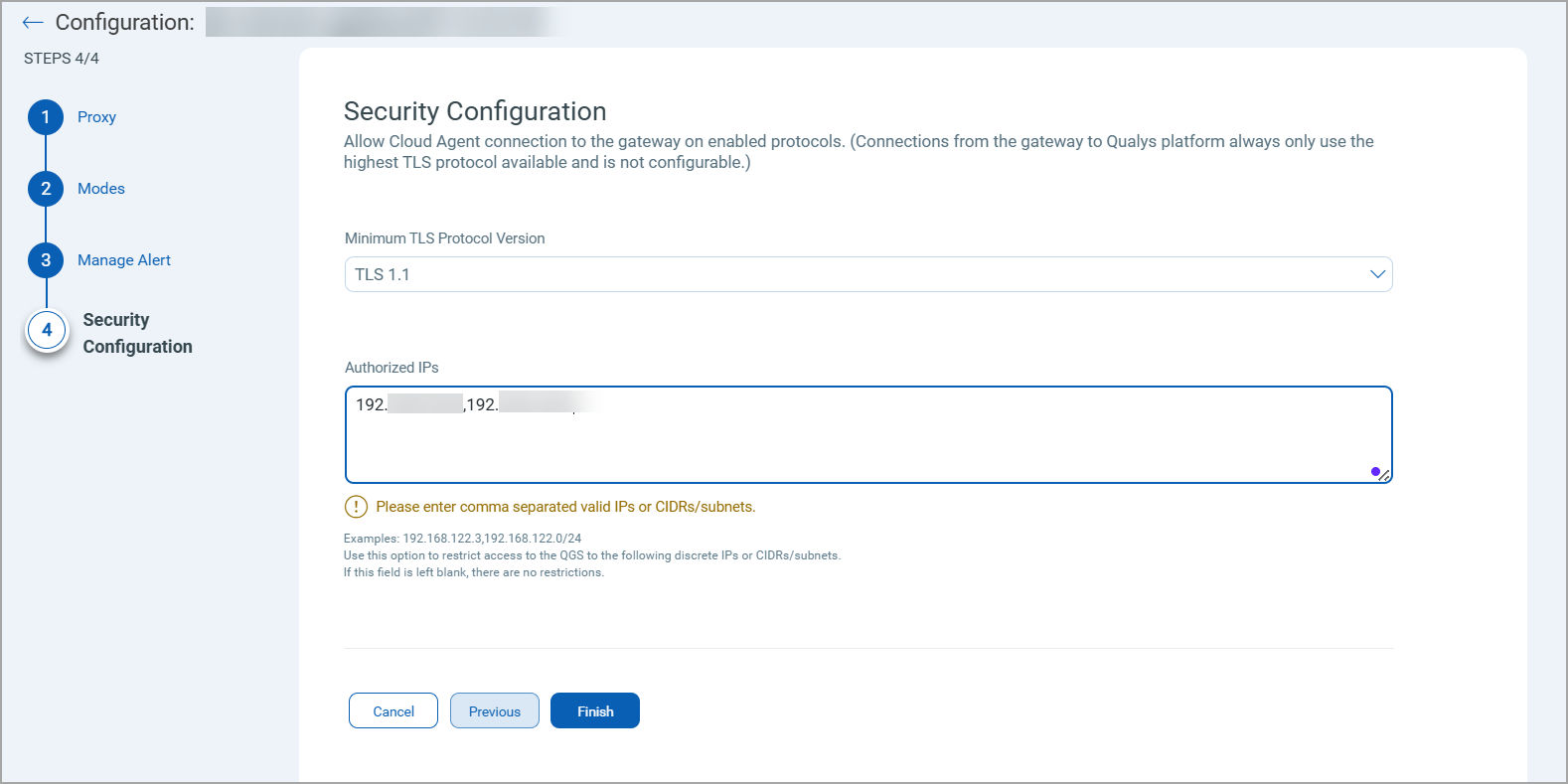Go to the Proxy step
The width and height of the screenshot is (1568, 784).
click(x=96, y=117)
